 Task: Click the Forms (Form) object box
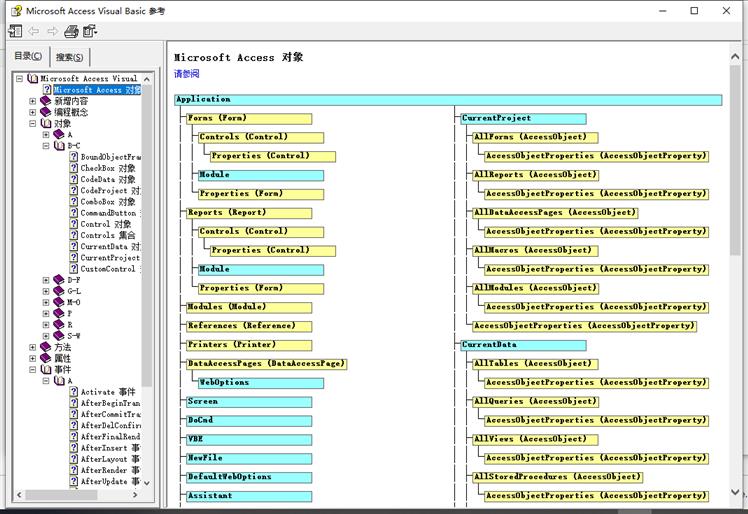(249, 118)
